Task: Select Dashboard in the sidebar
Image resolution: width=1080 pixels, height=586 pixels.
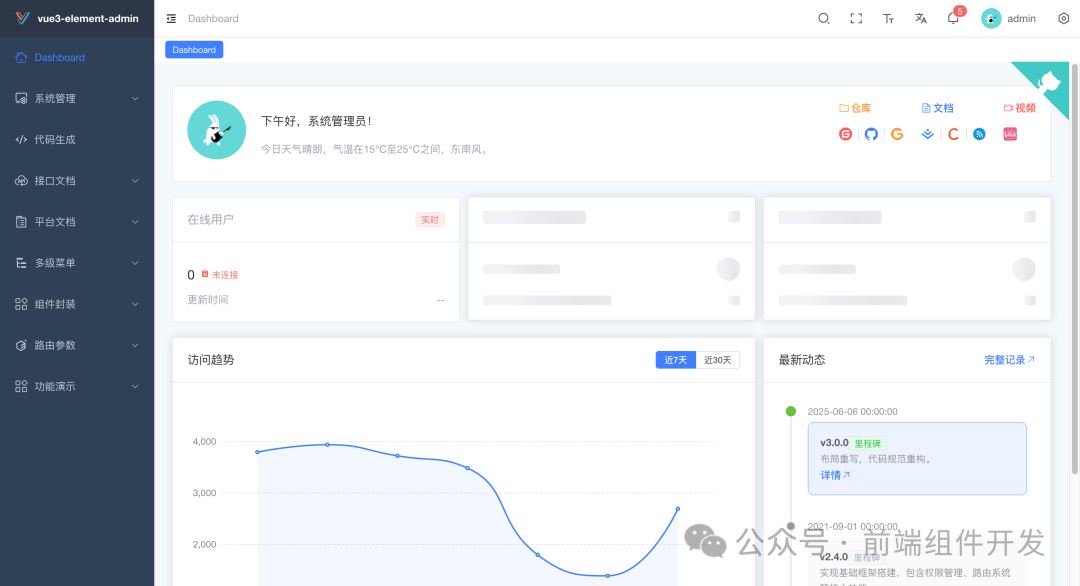Action: (57, 57)
